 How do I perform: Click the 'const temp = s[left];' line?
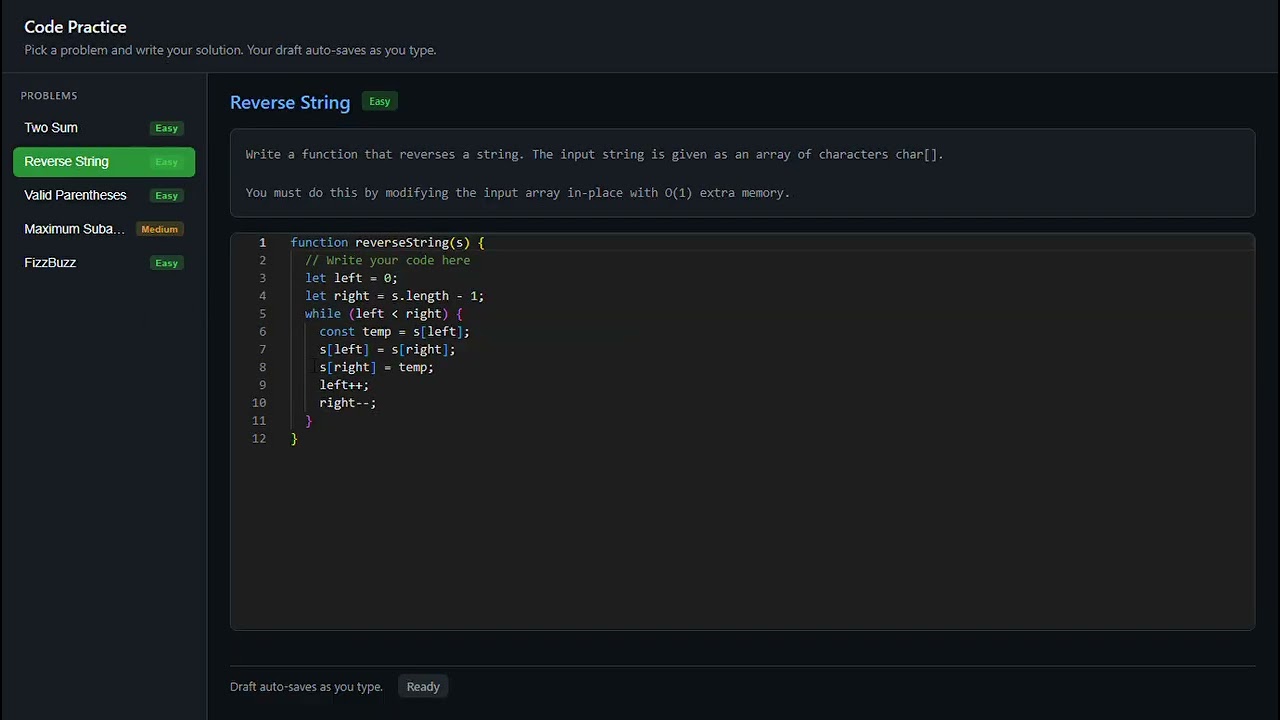[x=394, y=332]
